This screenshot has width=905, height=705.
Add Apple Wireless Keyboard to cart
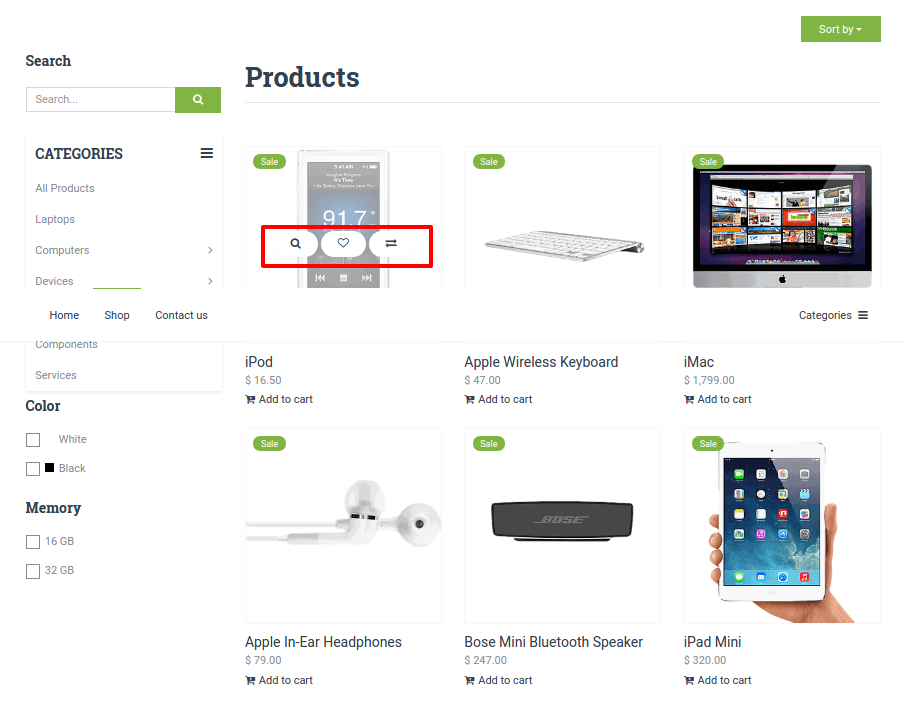499,400
